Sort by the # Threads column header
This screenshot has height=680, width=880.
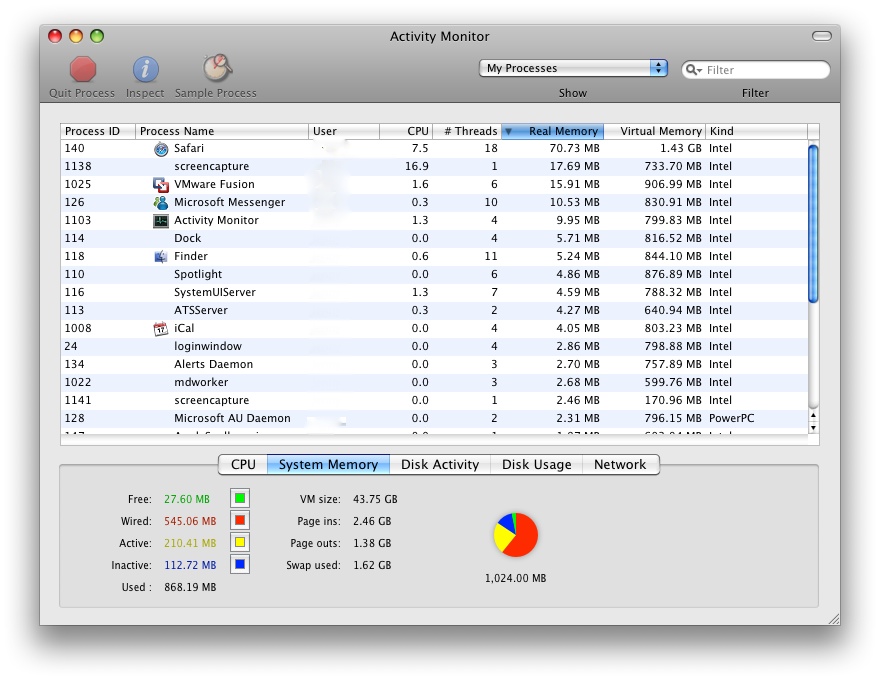(x=467, y=131)
